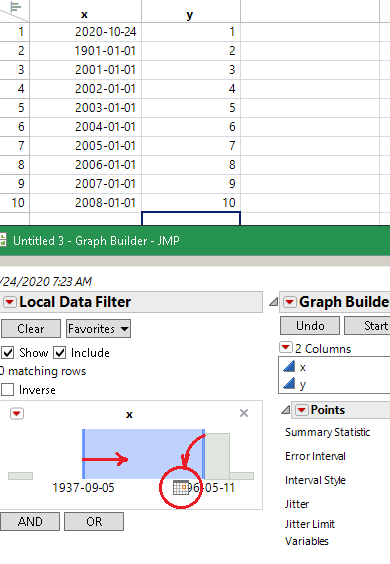Open the Local Data Filter red triangle menu
Viewport: 390px width, 564px height.
pyautogui.click(x=10, y=302)
